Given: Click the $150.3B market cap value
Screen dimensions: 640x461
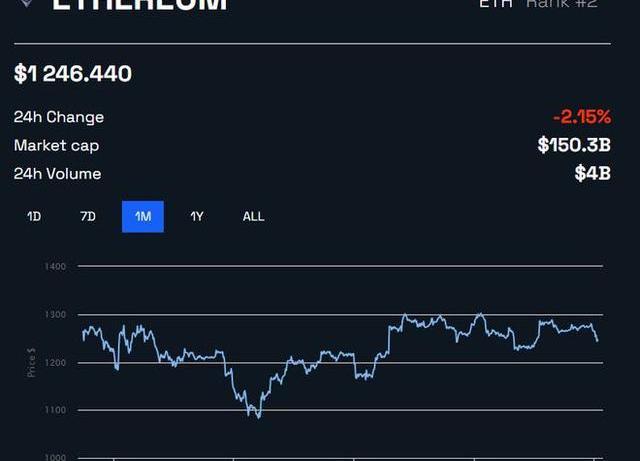Looking at the screenshot, I should 574,145.
